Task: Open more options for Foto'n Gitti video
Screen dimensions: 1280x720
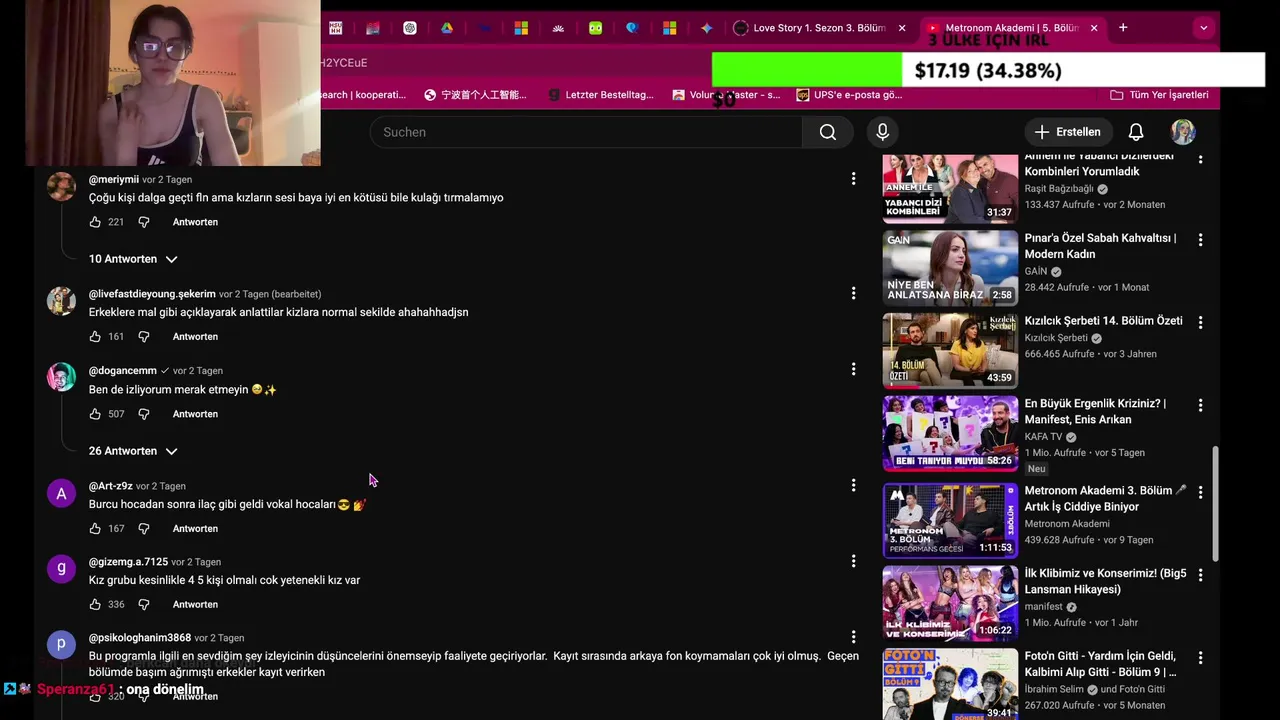Action: point(1200,658)
